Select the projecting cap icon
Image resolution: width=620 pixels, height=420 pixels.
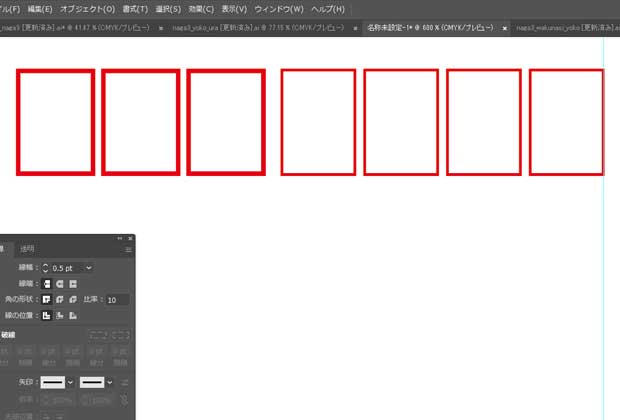[72, 284]
